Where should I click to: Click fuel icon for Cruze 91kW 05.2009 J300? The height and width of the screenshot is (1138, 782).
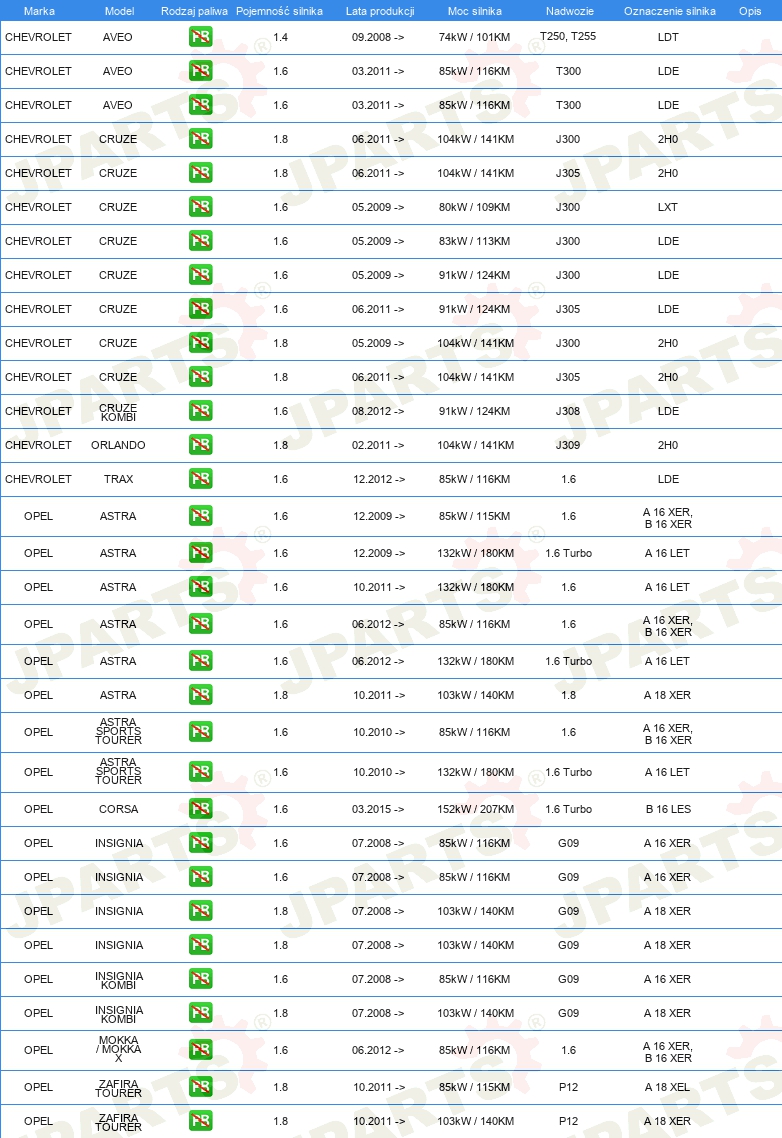[200, 275]
